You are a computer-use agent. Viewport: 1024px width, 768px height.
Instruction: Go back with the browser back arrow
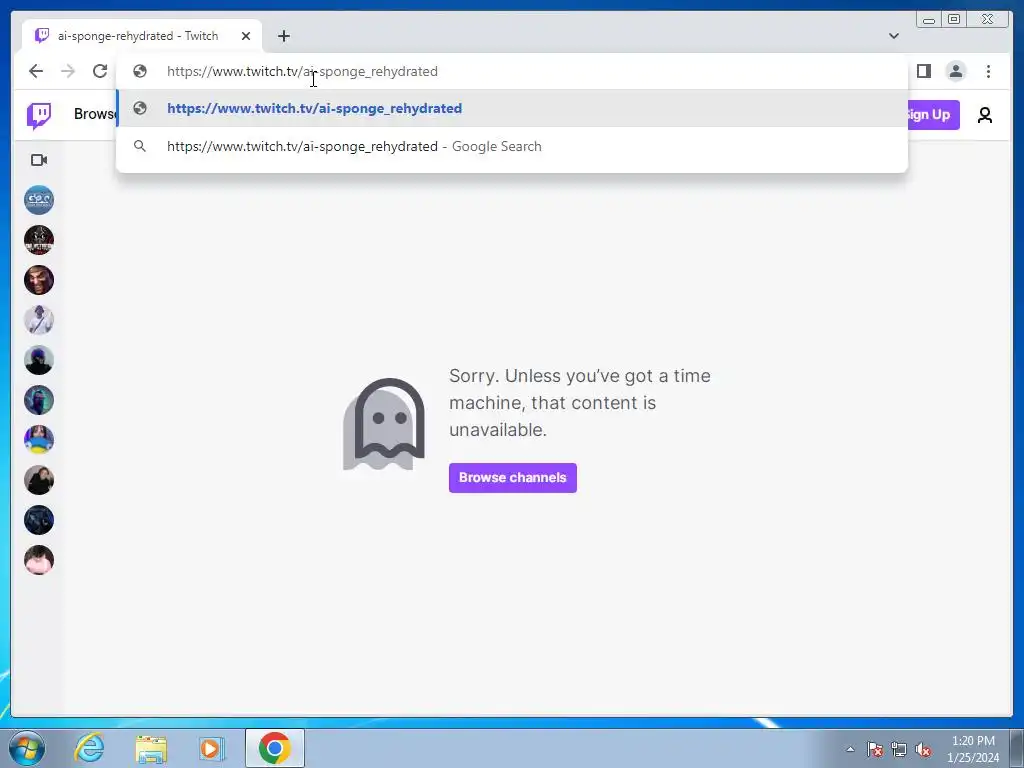point(36,71)
